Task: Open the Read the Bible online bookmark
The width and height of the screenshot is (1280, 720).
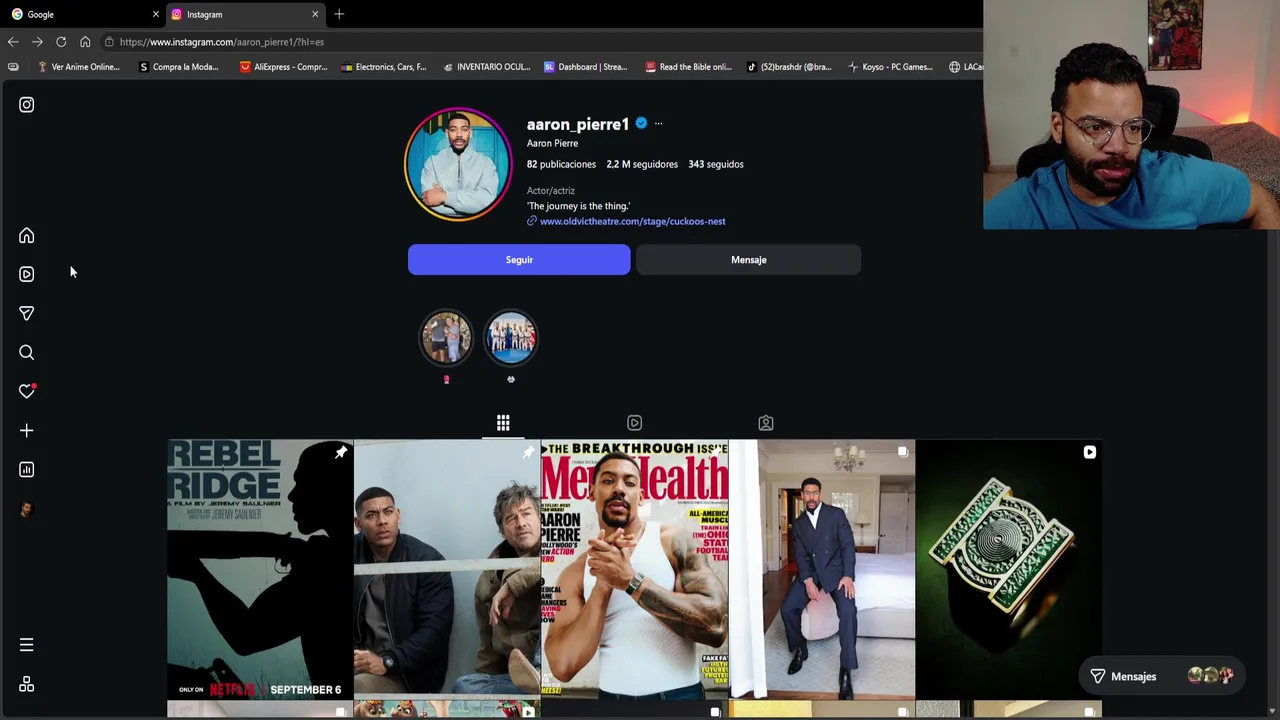Action: [x=688, y=67]
